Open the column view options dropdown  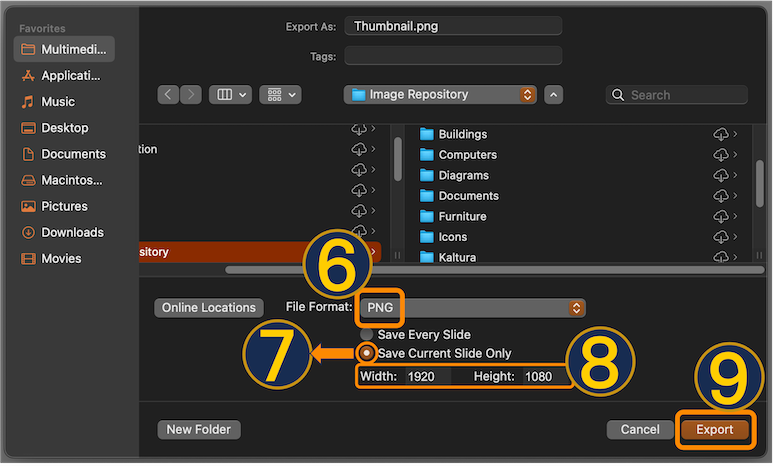point(230,95)
